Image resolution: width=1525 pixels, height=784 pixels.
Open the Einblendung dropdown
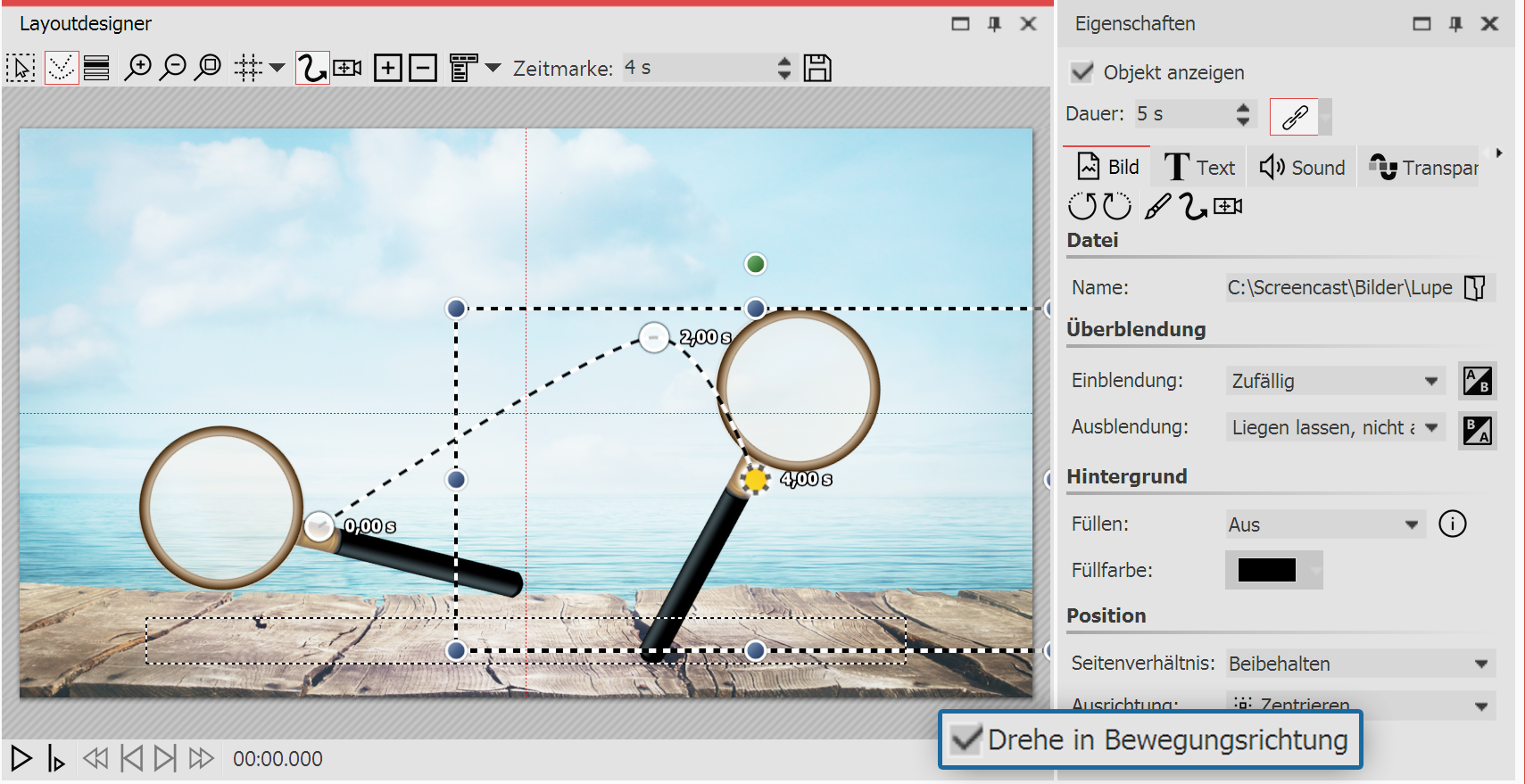tap(1334, 381)
